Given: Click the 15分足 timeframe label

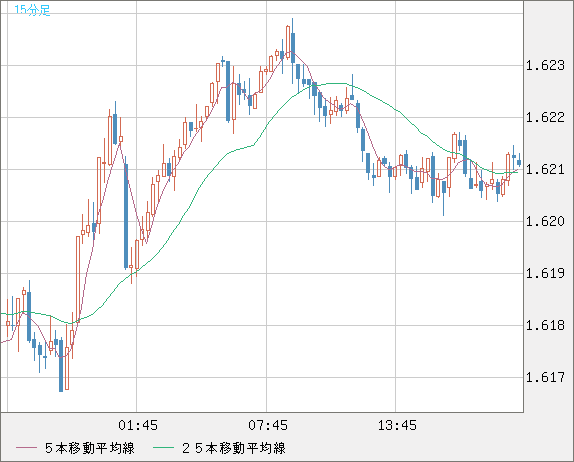Looking at the screenshot, I should click(32, 10).
